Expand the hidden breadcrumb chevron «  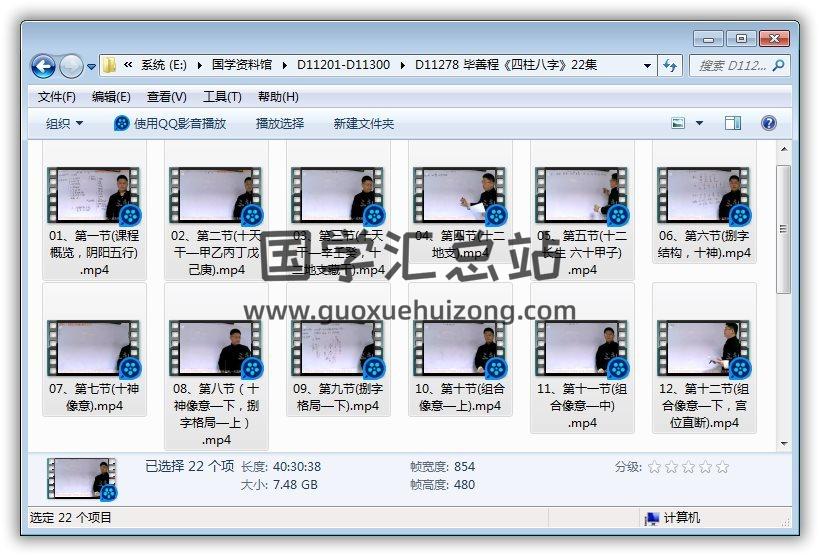click(128, 65)
